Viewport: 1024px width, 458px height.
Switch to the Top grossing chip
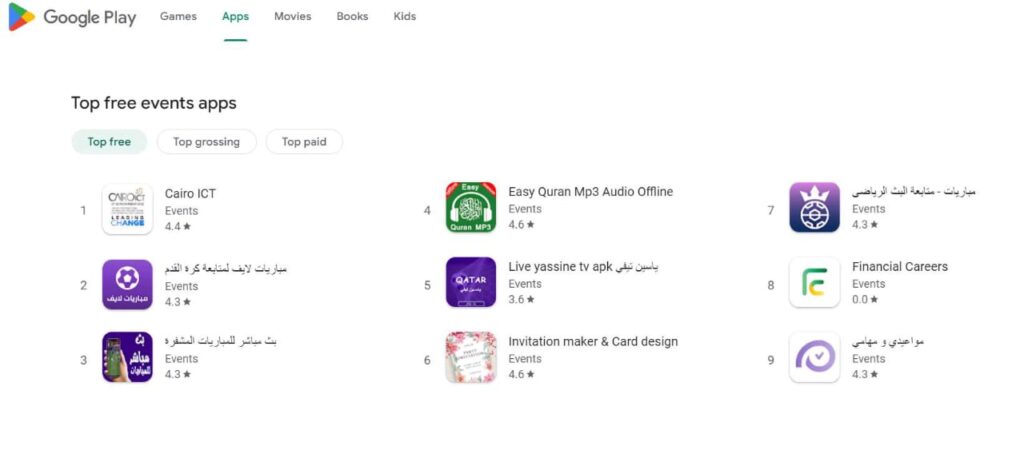[x=206, y=142]
